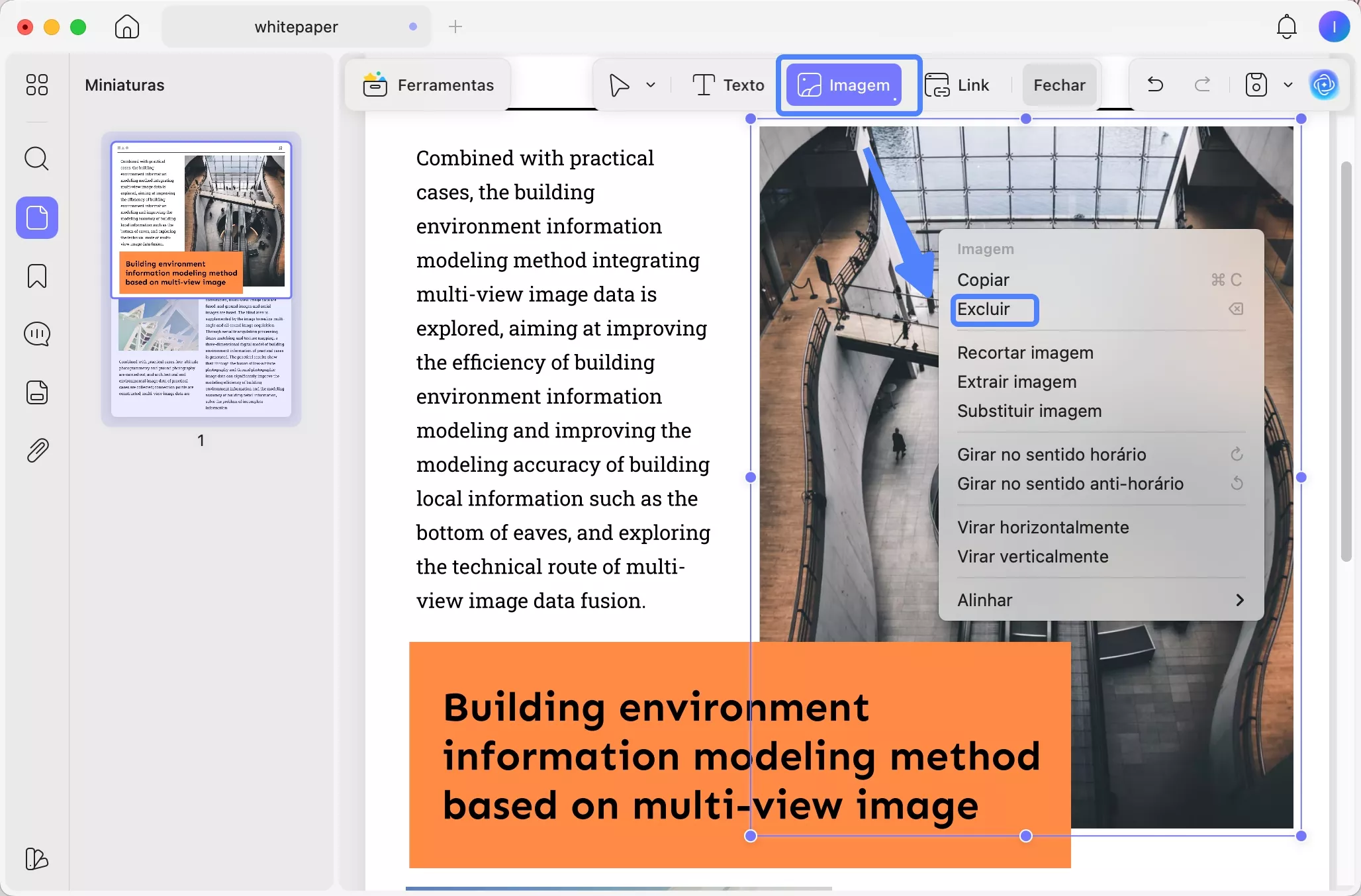Open the Ferramentas button
Image resolution: width=1361 pixels, height=896 pixels.
pyautogui.click(x=428, y=85)
